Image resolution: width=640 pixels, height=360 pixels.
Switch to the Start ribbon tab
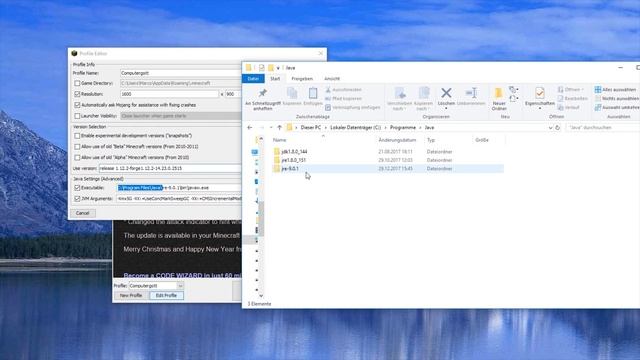click(275, 78)
